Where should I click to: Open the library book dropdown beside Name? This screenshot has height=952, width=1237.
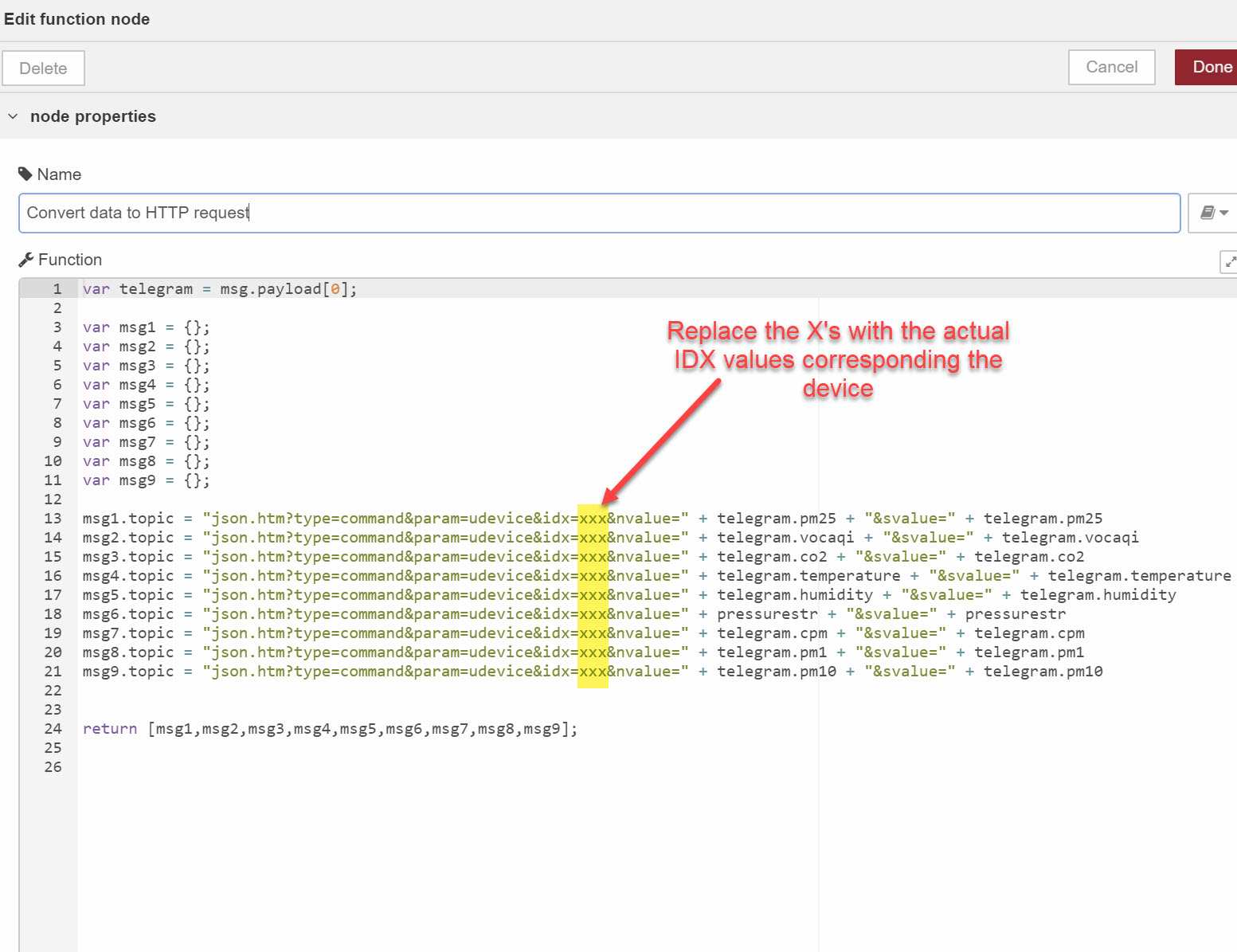click(x=1213, y=213)
